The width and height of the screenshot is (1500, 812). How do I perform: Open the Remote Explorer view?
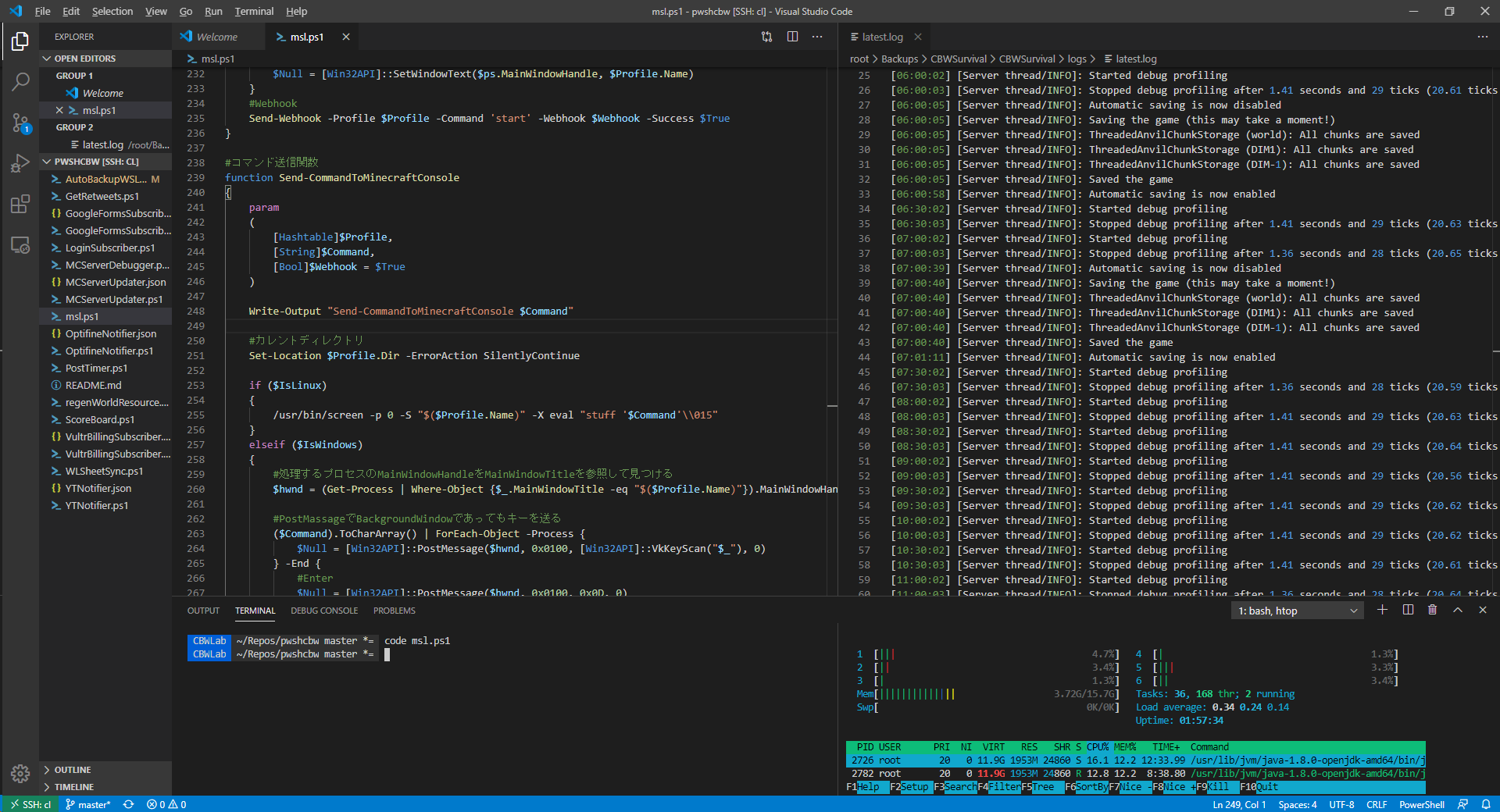coord(20,245)
